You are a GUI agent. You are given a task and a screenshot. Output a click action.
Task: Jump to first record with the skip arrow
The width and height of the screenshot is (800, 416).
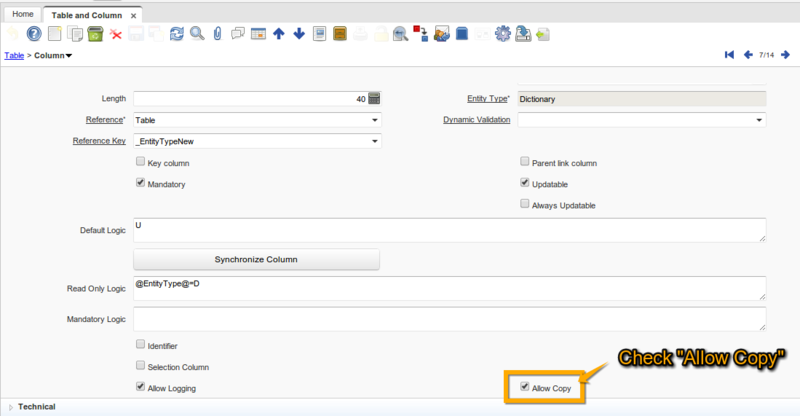[730, 55]
